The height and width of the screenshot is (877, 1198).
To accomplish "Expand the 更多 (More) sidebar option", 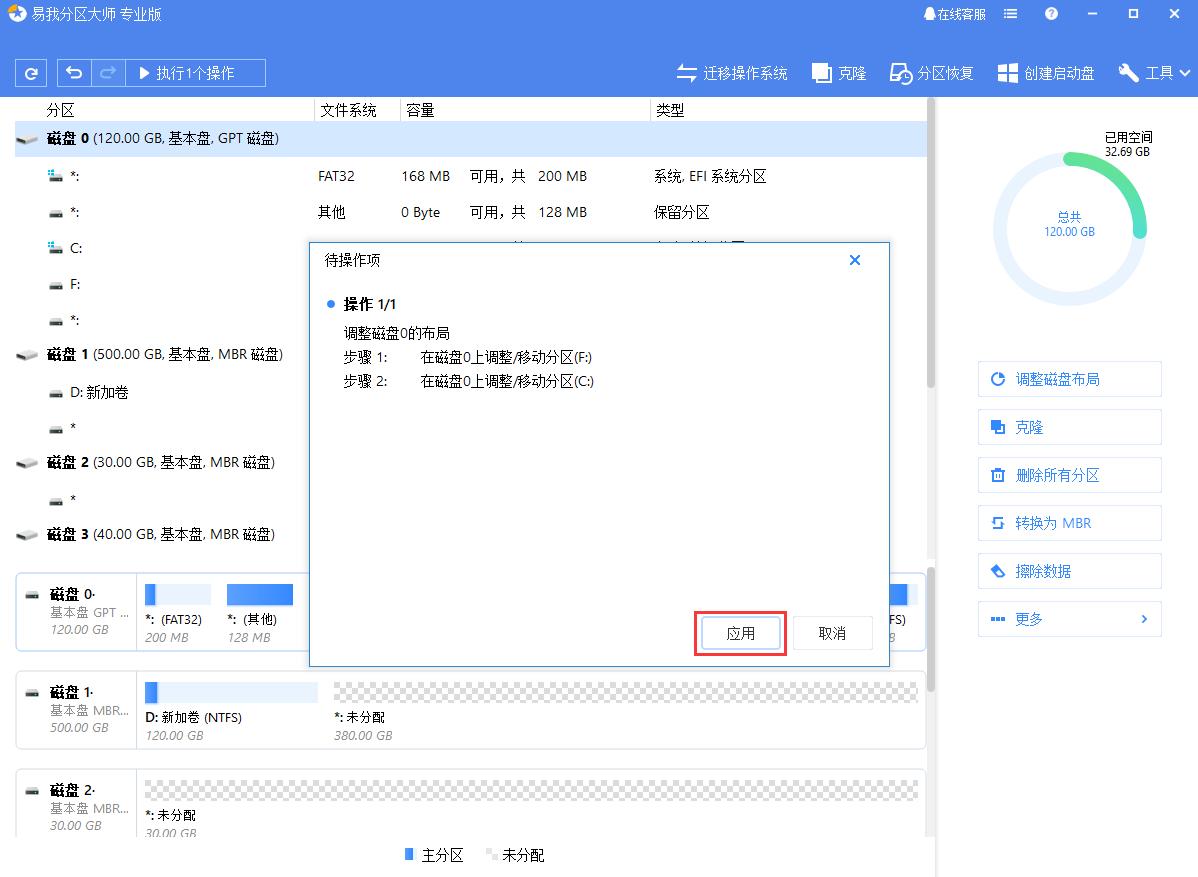I will pos(1069,619).
